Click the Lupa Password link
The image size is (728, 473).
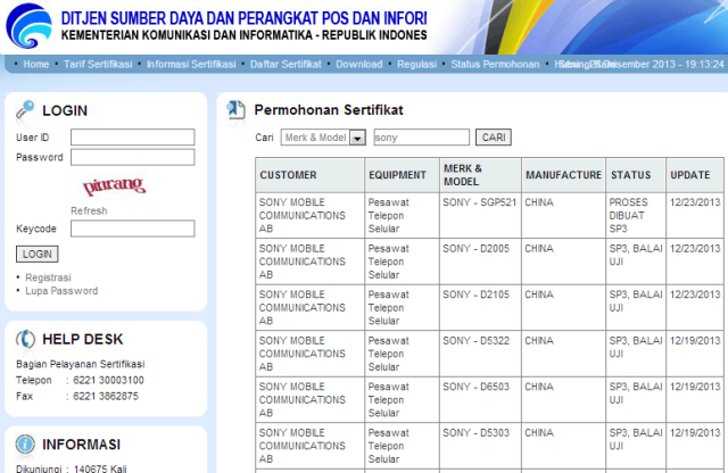pyautogui.click(x=61, y=291)
